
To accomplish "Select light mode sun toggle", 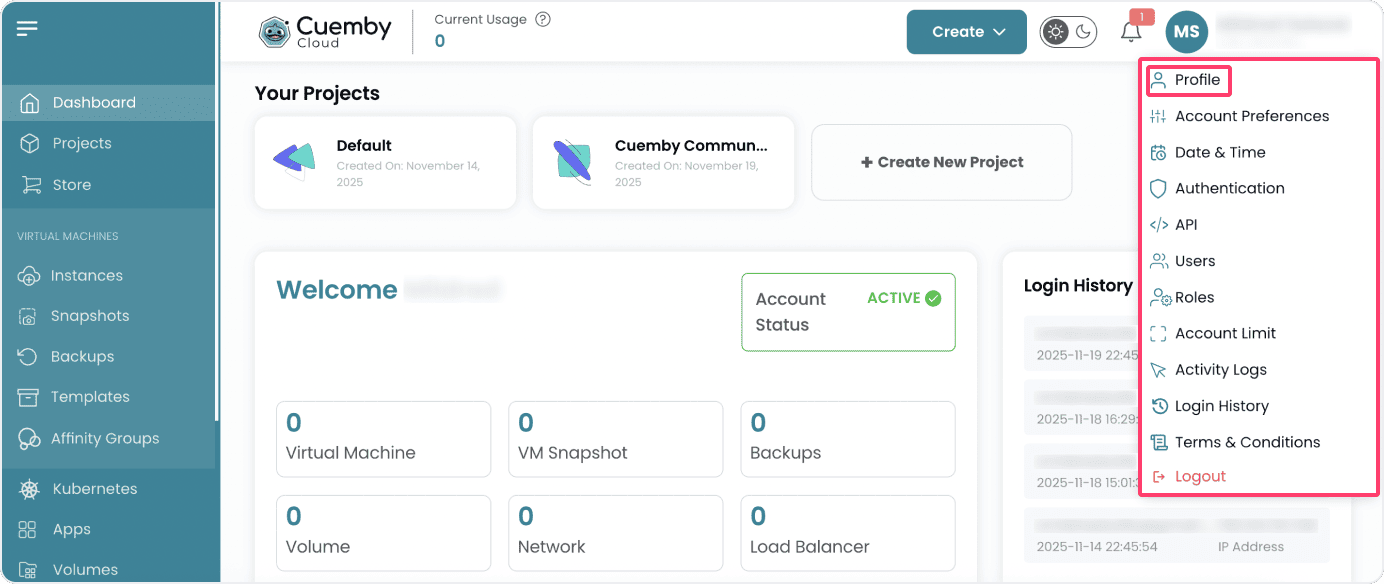I will click(x=1055, y=32).
